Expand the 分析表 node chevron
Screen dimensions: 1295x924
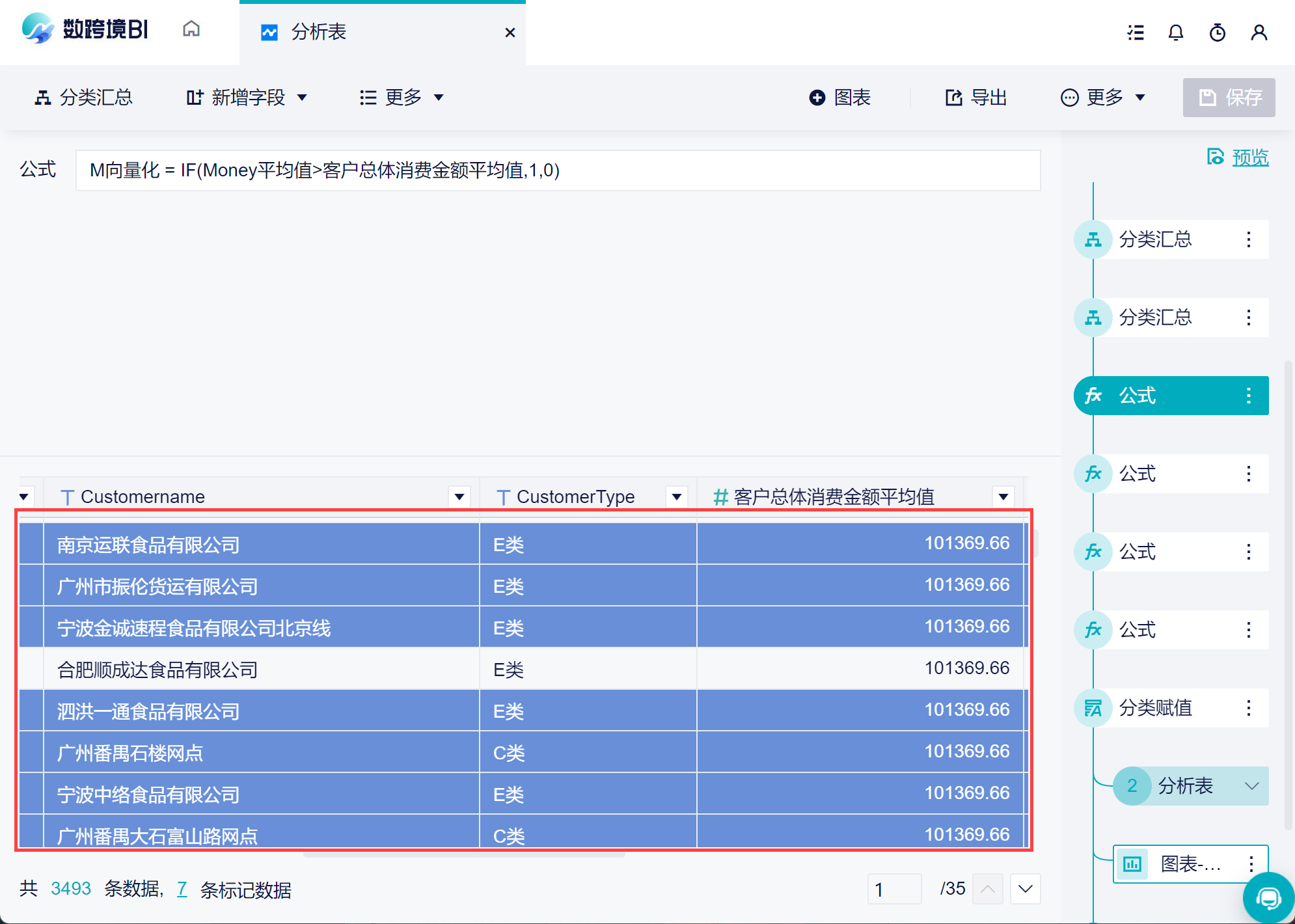coord(1251,786)
